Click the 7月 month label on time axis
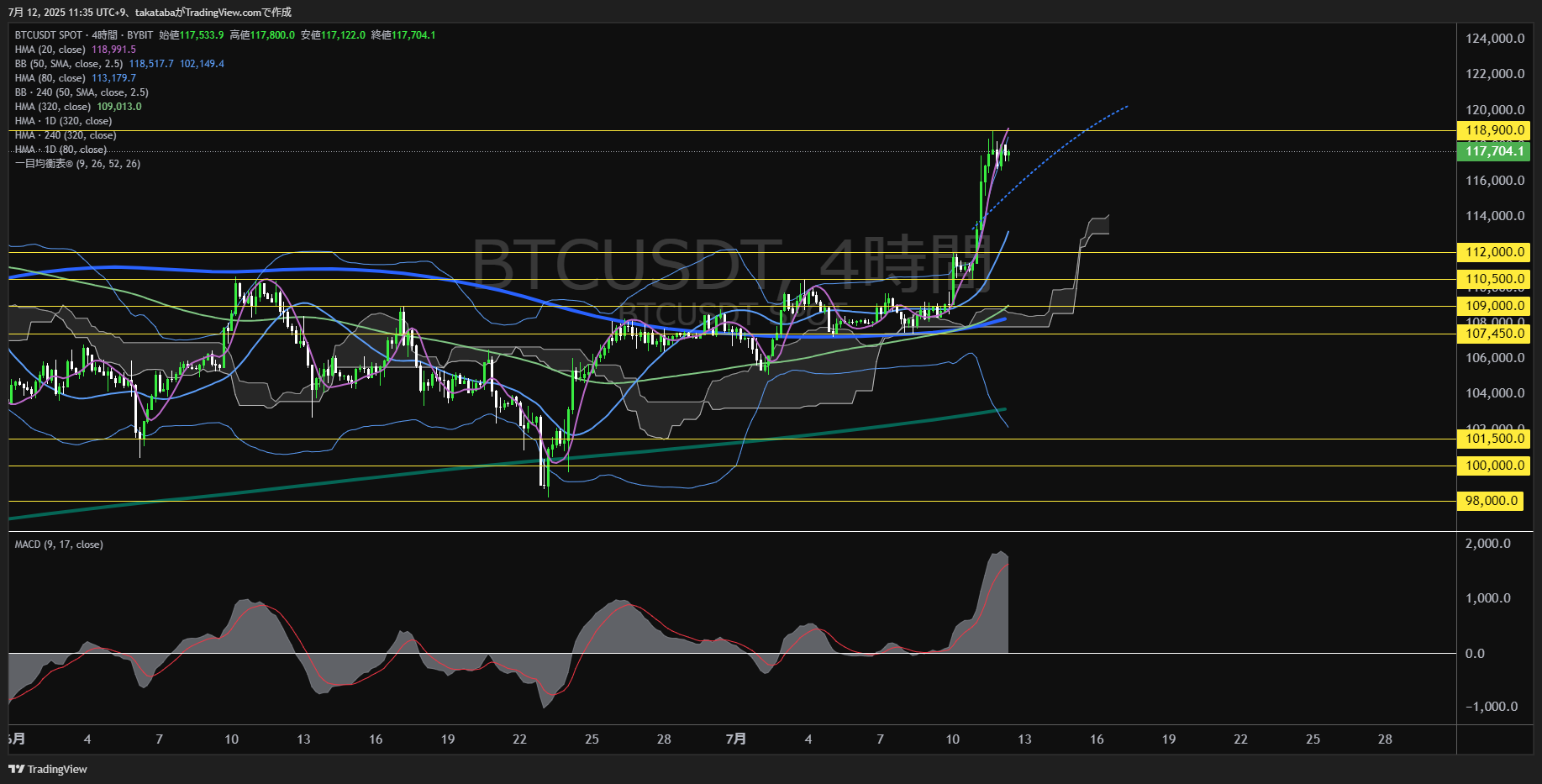1542x784 pixels. click(735, 739)
